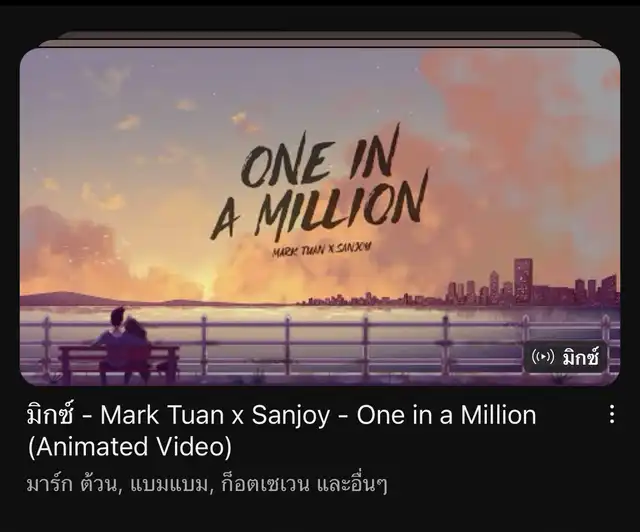
Task: Open the One in a Million mix thumbnail
Action: pyautogui.click(x=320, y=217)
